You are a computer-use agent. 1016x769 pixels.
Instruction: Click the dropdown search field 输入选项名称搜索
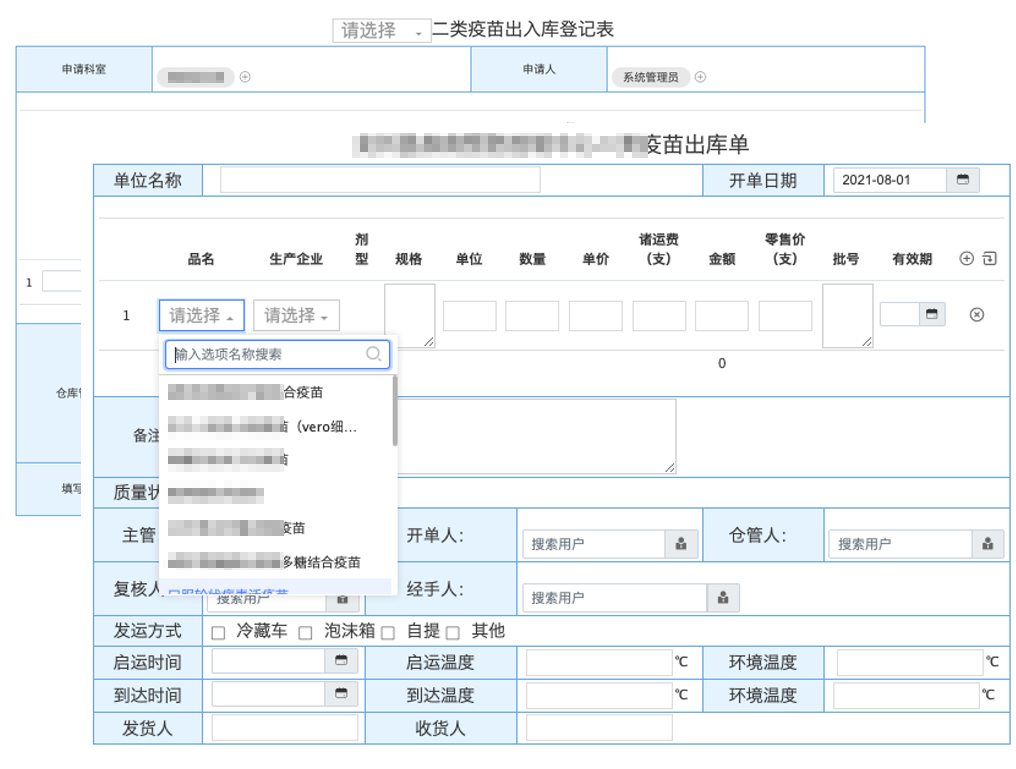coord(268,354)
